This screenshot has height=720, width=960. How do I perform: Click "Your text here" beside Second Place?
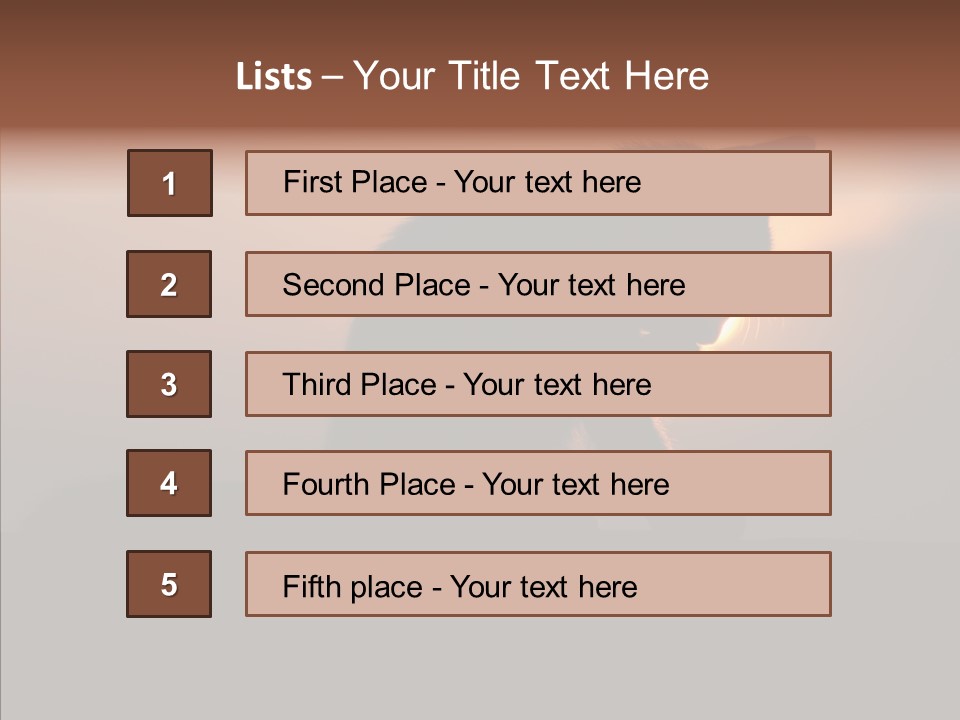pos(591,285)
